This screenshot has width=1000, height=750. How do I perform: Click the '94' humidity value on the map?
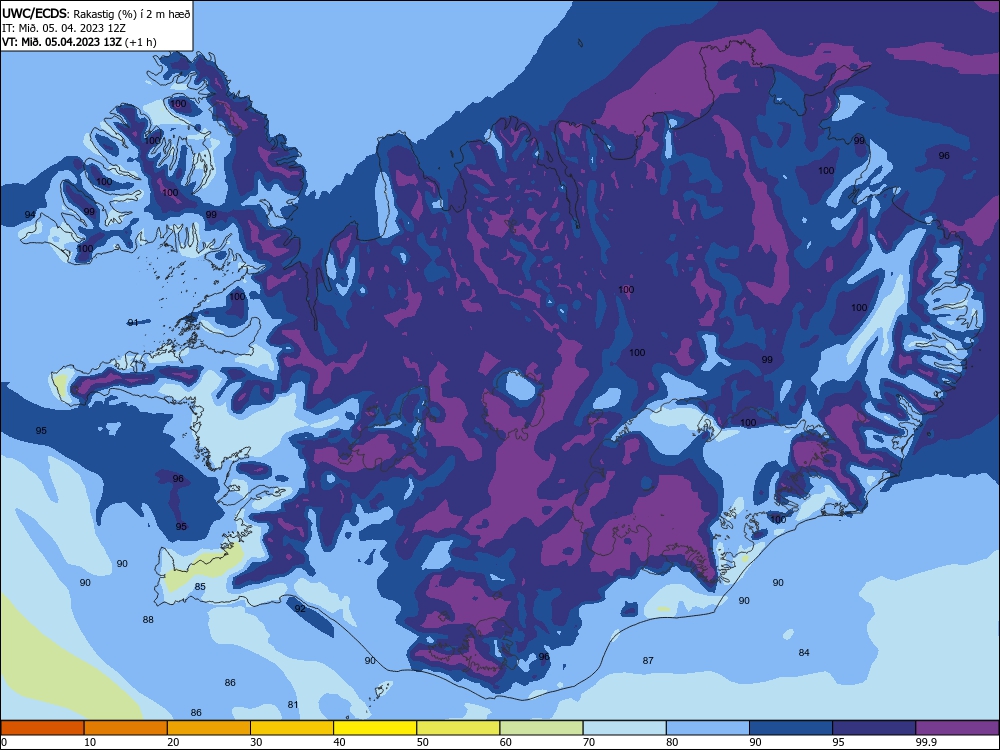30,214
